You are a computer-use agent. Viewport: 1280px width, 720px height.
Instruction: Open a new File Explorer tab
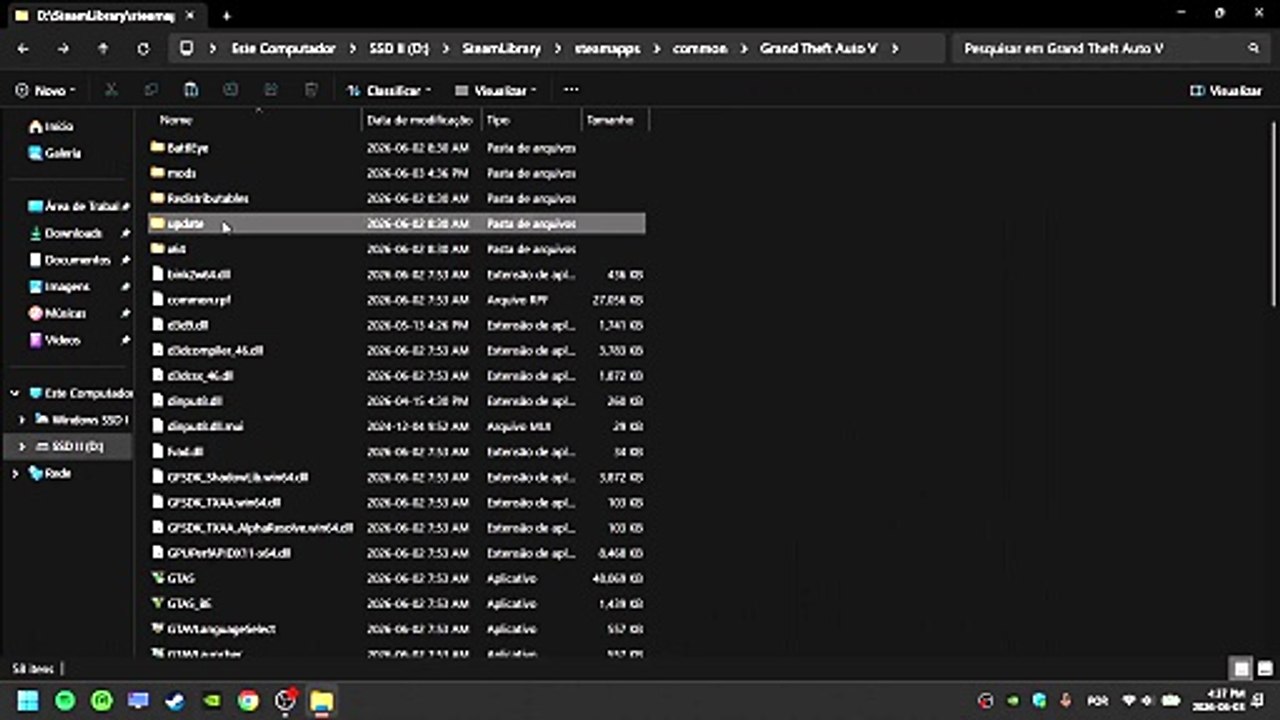227,15
